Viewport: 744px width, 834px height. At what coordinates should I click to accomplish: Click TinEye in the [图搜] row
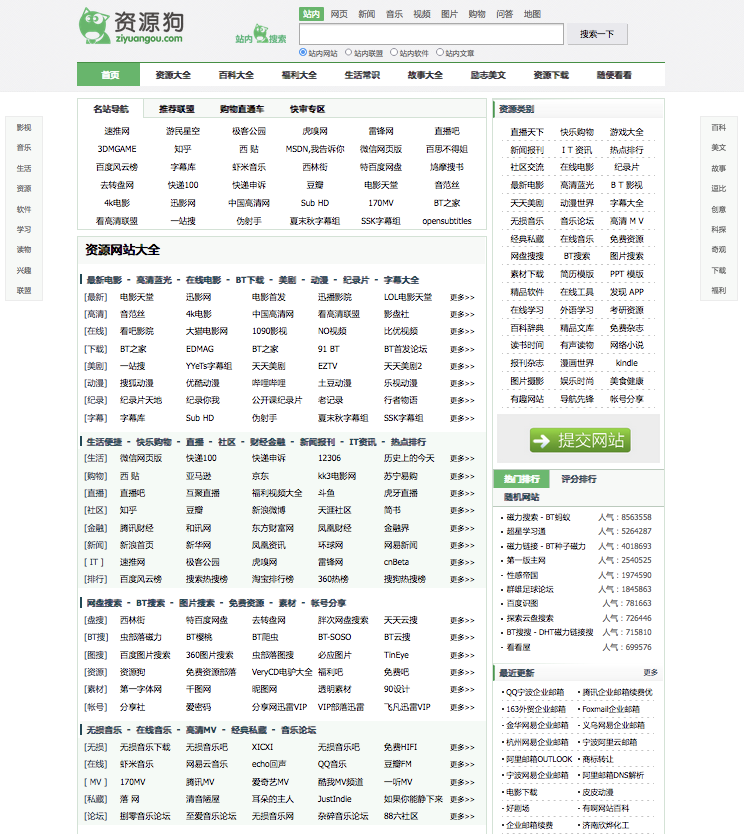click(x=396, y=655)
